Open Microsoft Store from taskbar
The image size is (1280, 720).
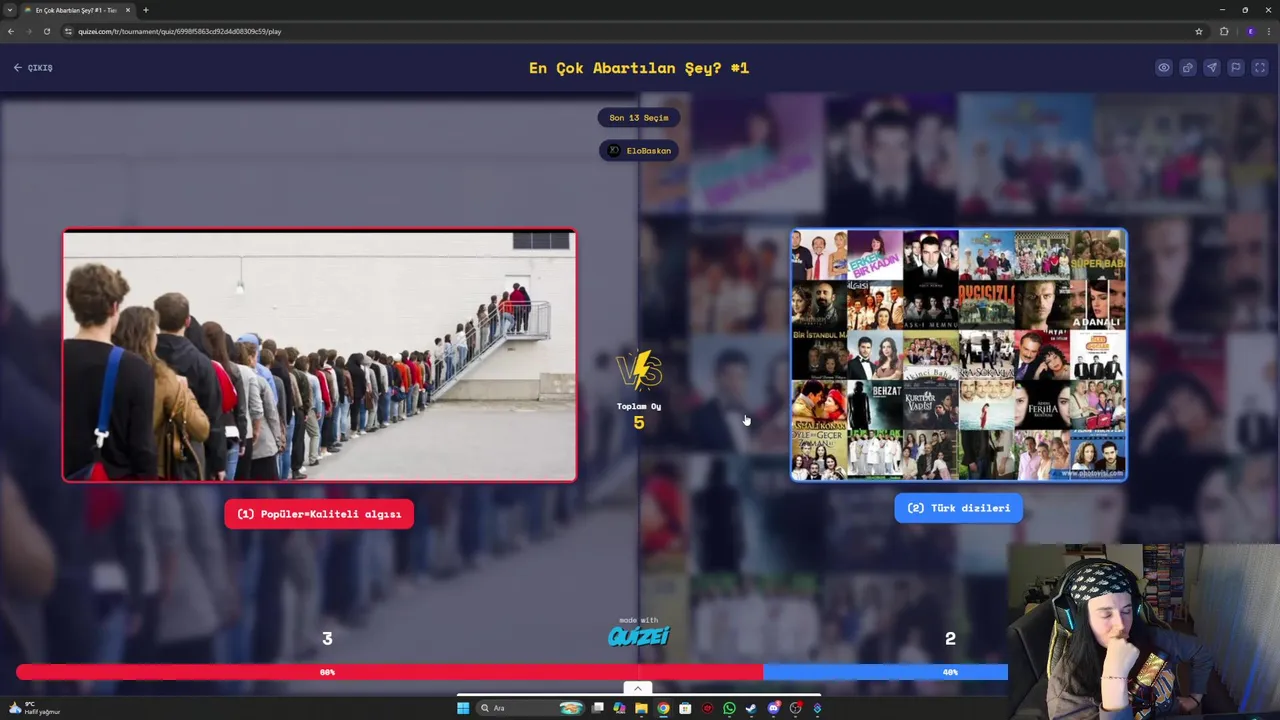685,708
